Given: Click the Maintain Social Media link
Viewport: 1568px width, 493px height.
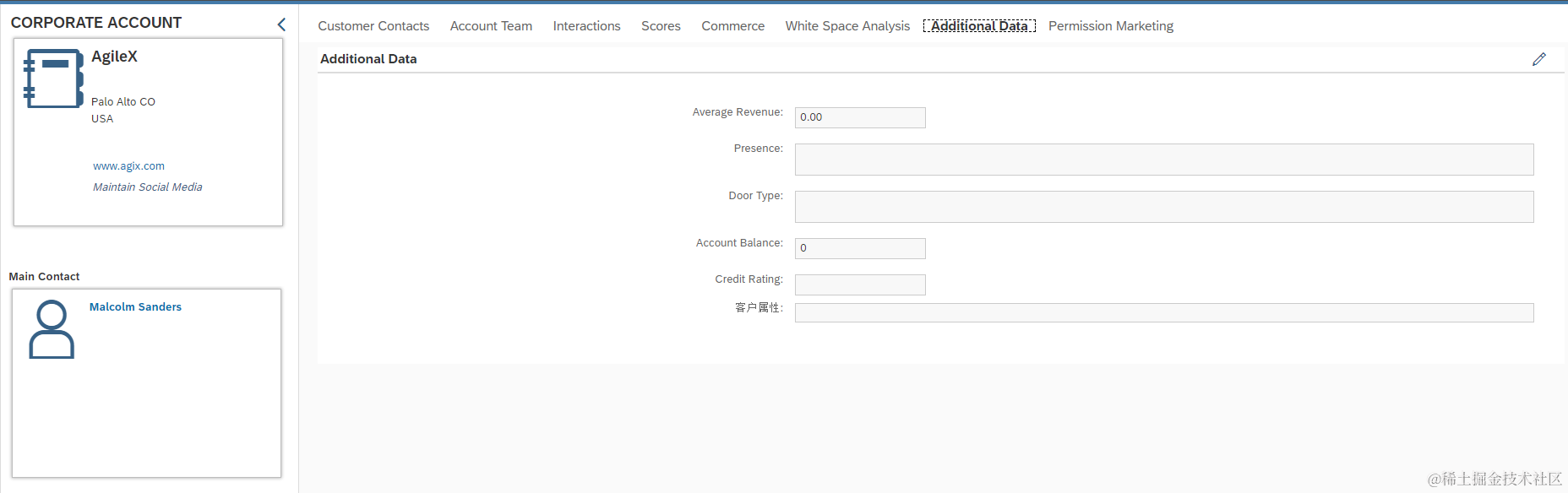Looking at the screenshot, I should (148, 187).
